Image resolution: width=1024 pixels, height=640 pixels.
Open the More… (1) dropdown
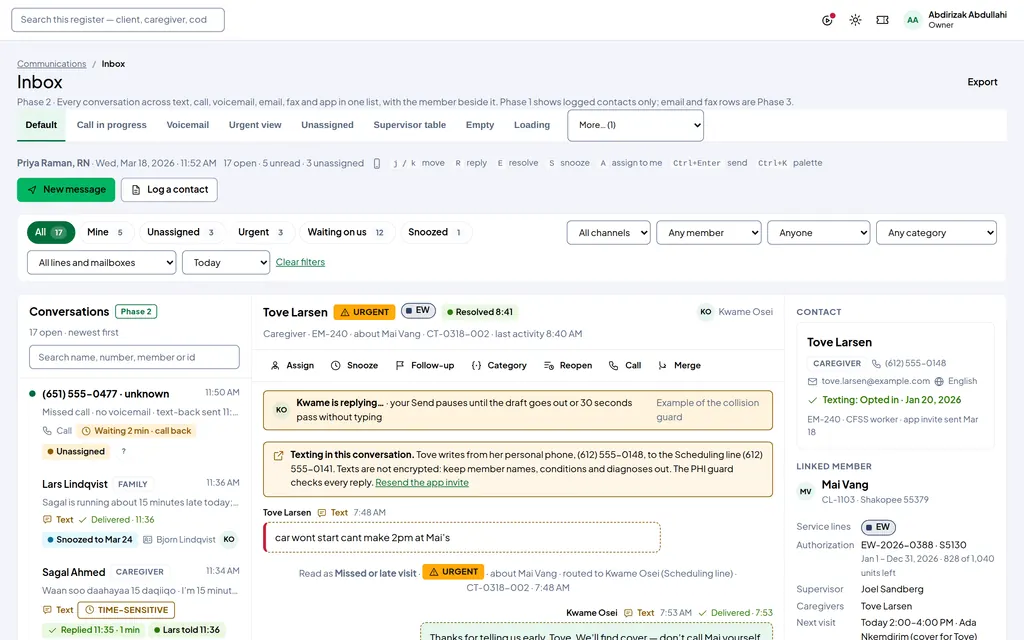coord(635,125)
